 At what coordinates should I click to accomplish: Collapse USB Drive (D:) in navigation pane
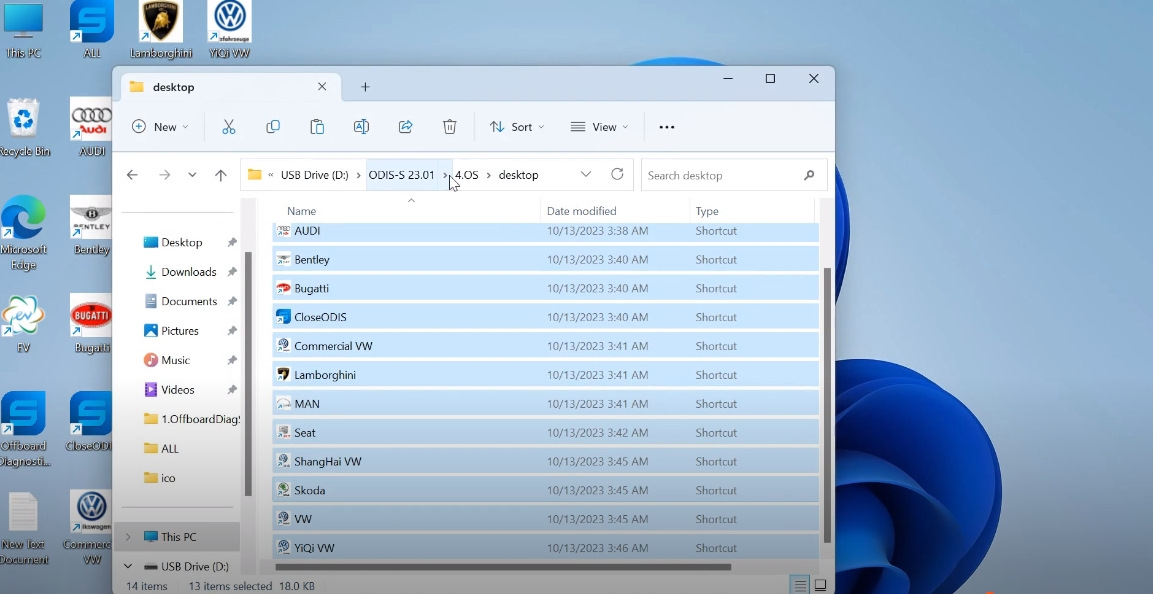tap(128, 566)
